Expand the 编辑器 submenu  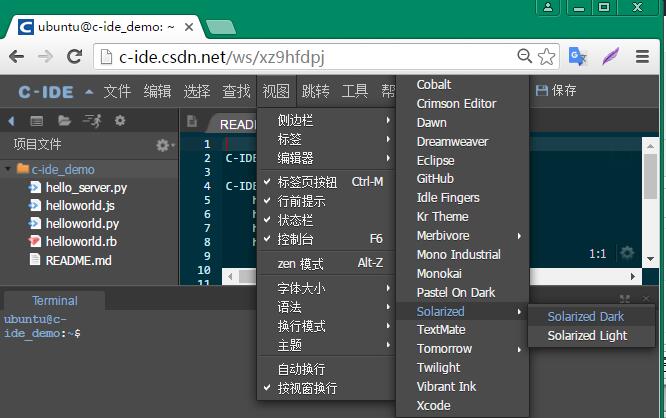327,158
